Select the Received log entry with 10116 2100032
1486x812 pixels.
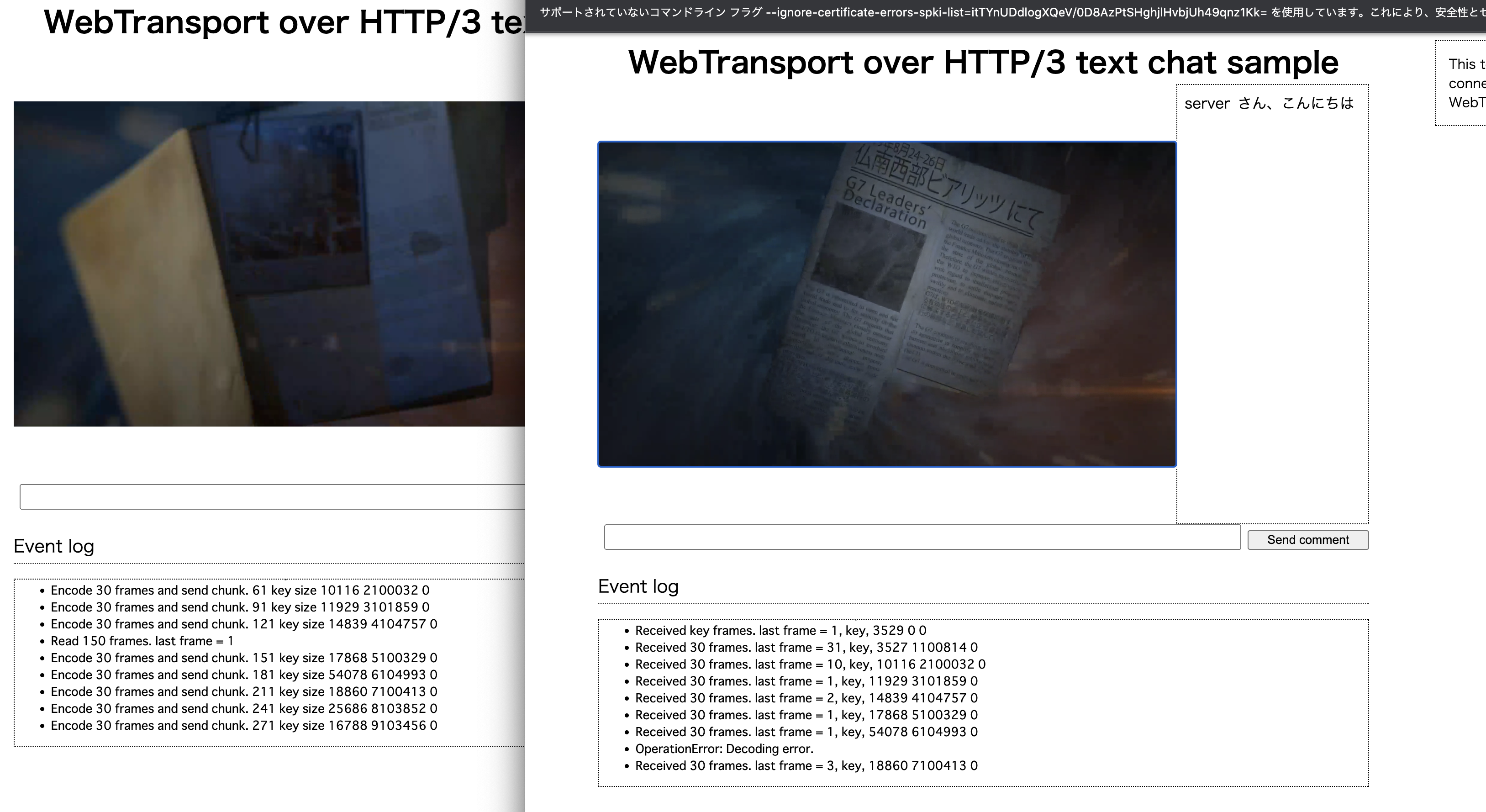pos(811,664)
